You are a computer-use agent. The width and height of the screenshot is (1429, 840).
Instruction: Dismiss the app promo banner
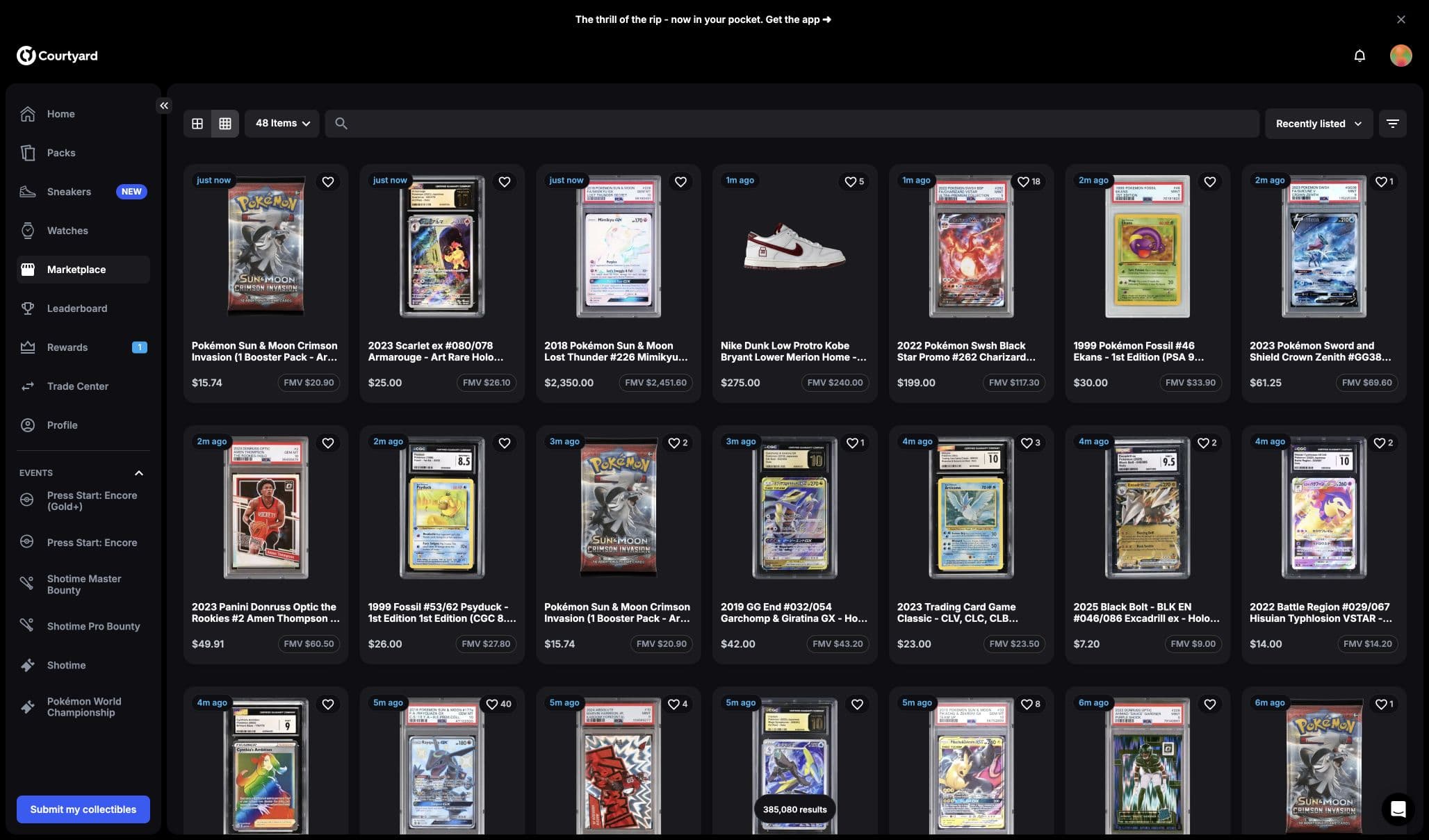1401,19
